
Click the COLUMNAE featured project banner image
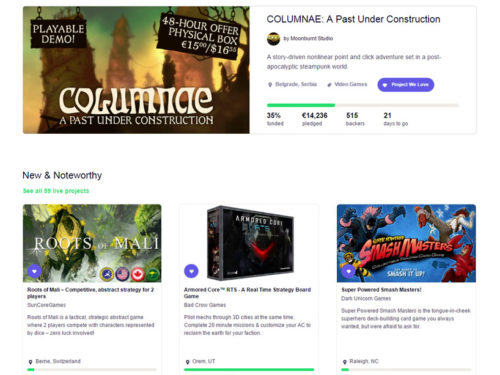click(136, 70)
